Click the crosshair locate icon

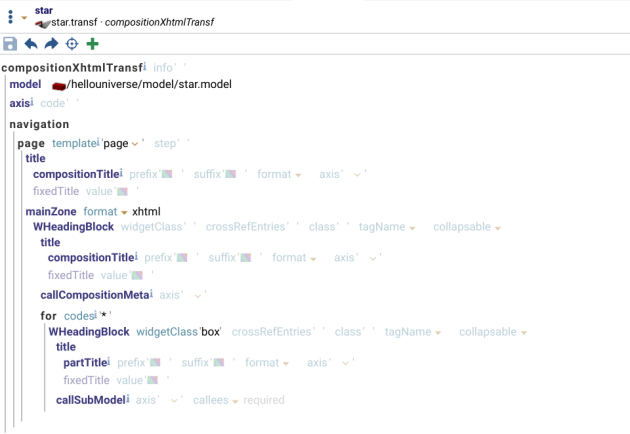coord(72,43)
